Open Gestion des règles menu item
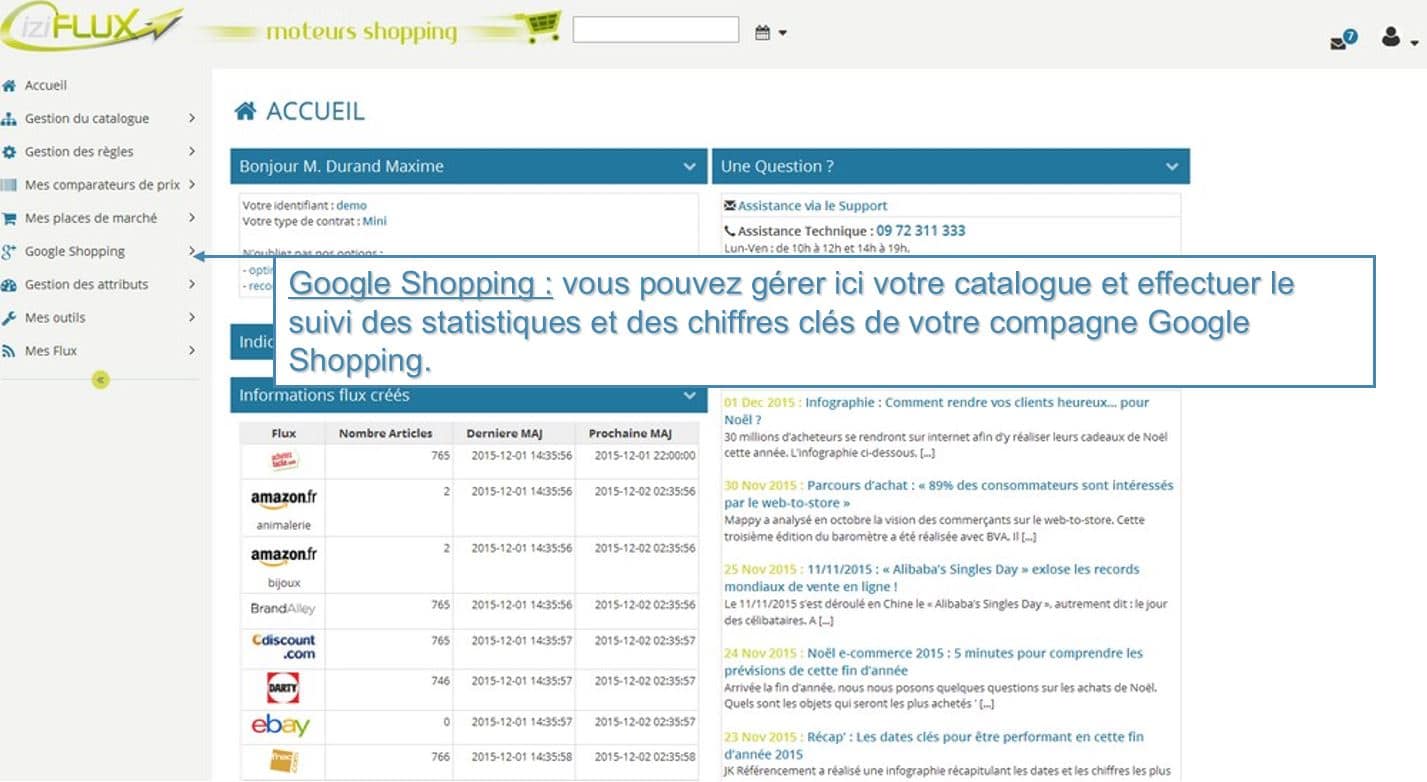Viewport: 1427px width, 782px height. click(x=79, y=152)
